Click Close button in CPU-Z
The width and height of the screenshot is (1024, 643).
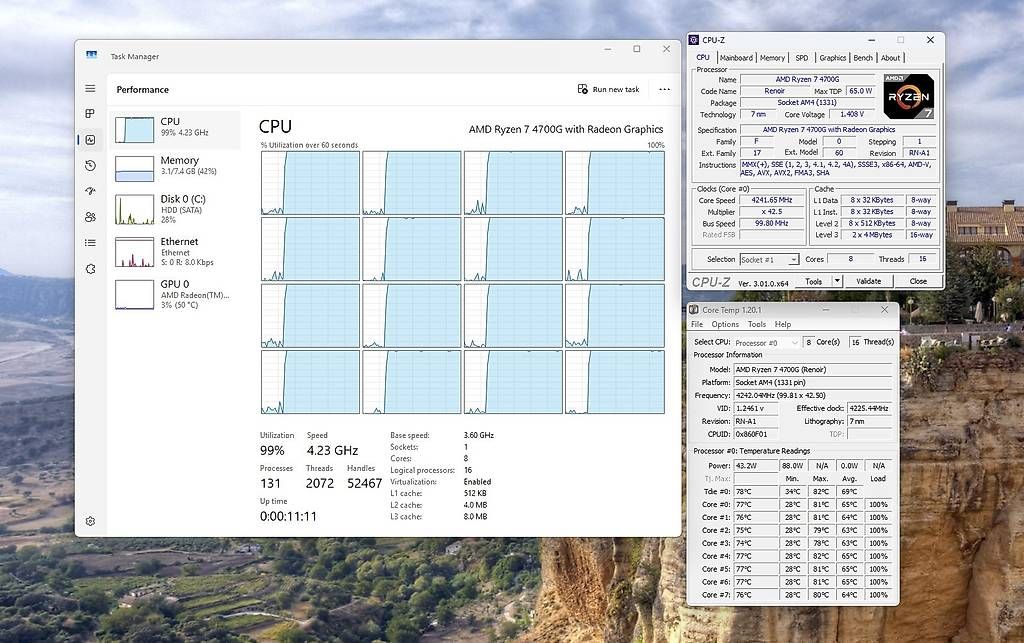pos(918,281)
